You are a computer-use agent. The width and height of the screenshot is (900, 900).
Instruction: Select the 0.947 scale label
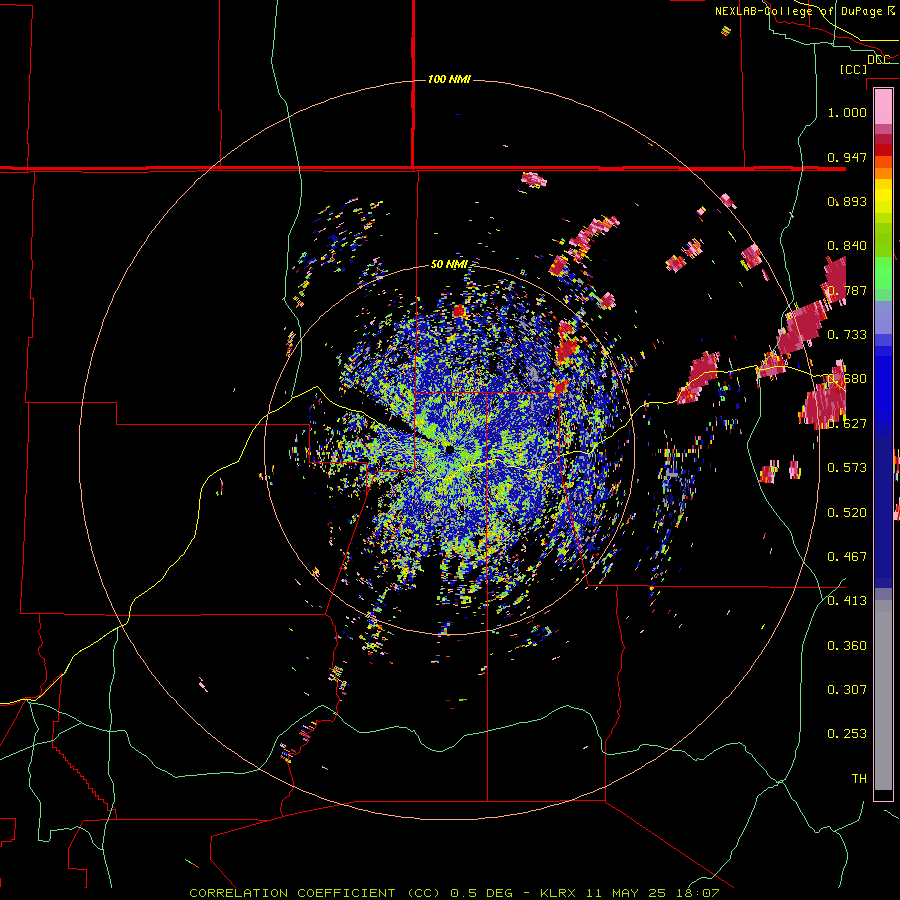tap(847, 157)
